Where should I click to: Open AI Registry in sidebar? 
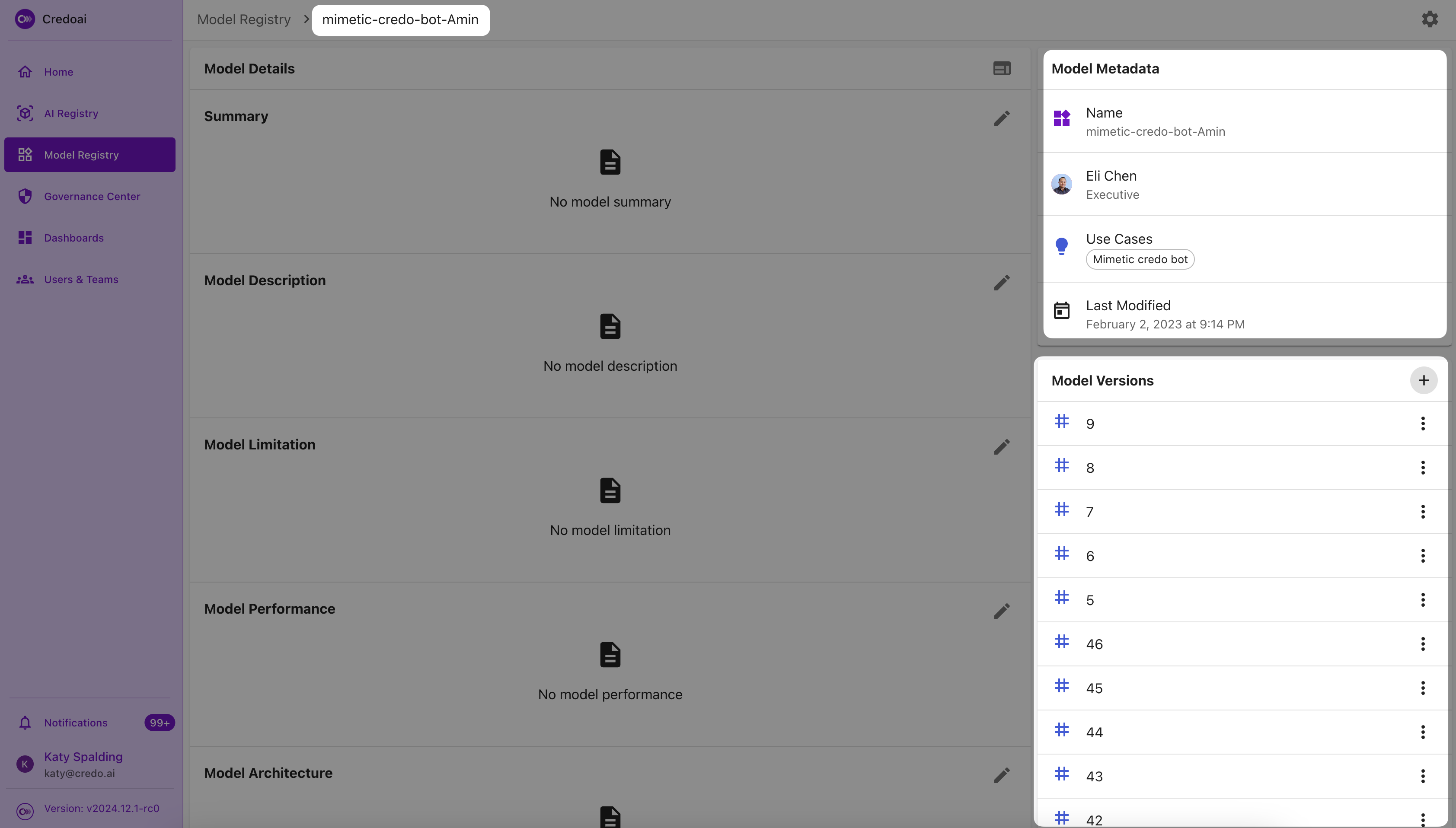pyautogui.click(x=90, y=113)
